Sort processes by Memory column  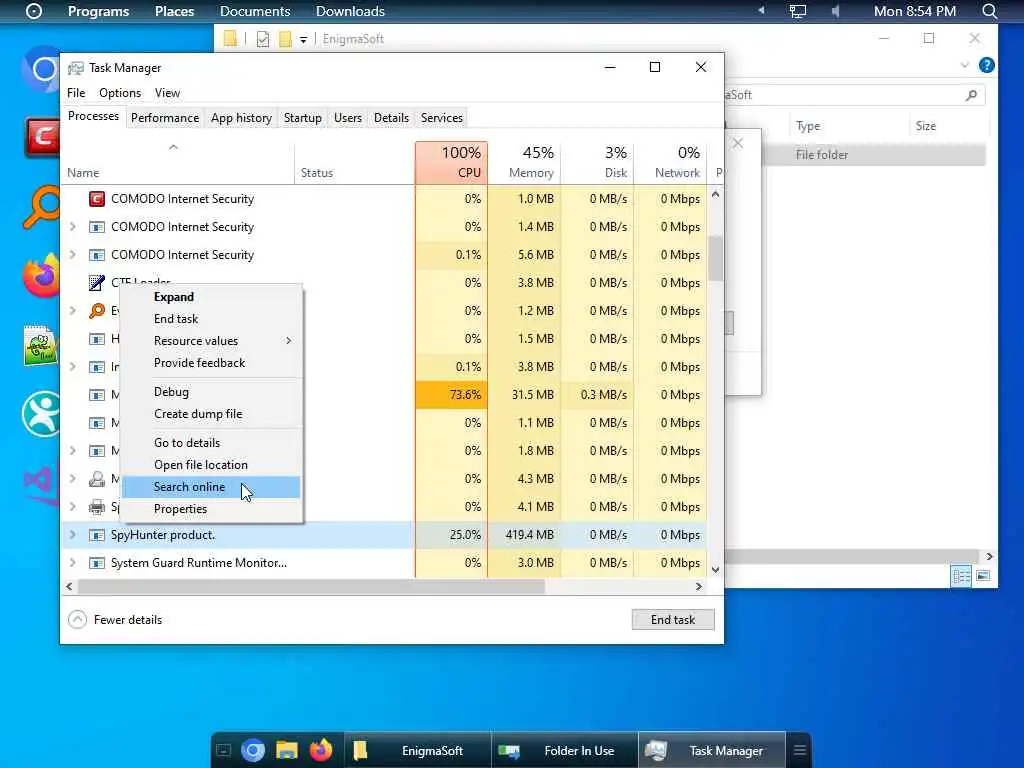pyautogui.click(x=524, y=163)
